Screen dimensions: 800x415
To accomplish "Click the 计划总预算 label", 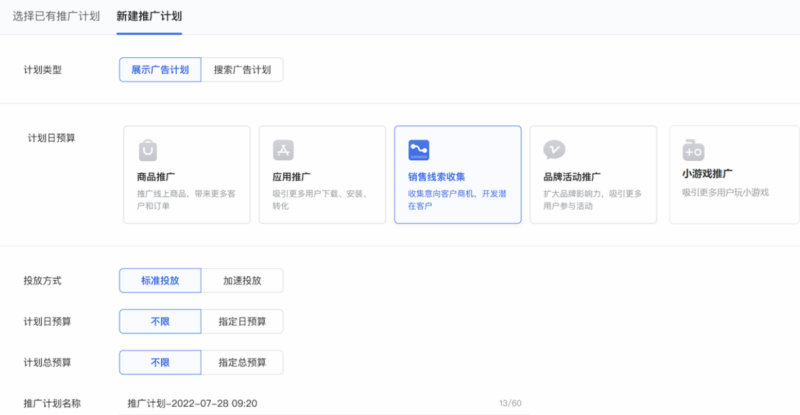I will click(x=47, y=362).
